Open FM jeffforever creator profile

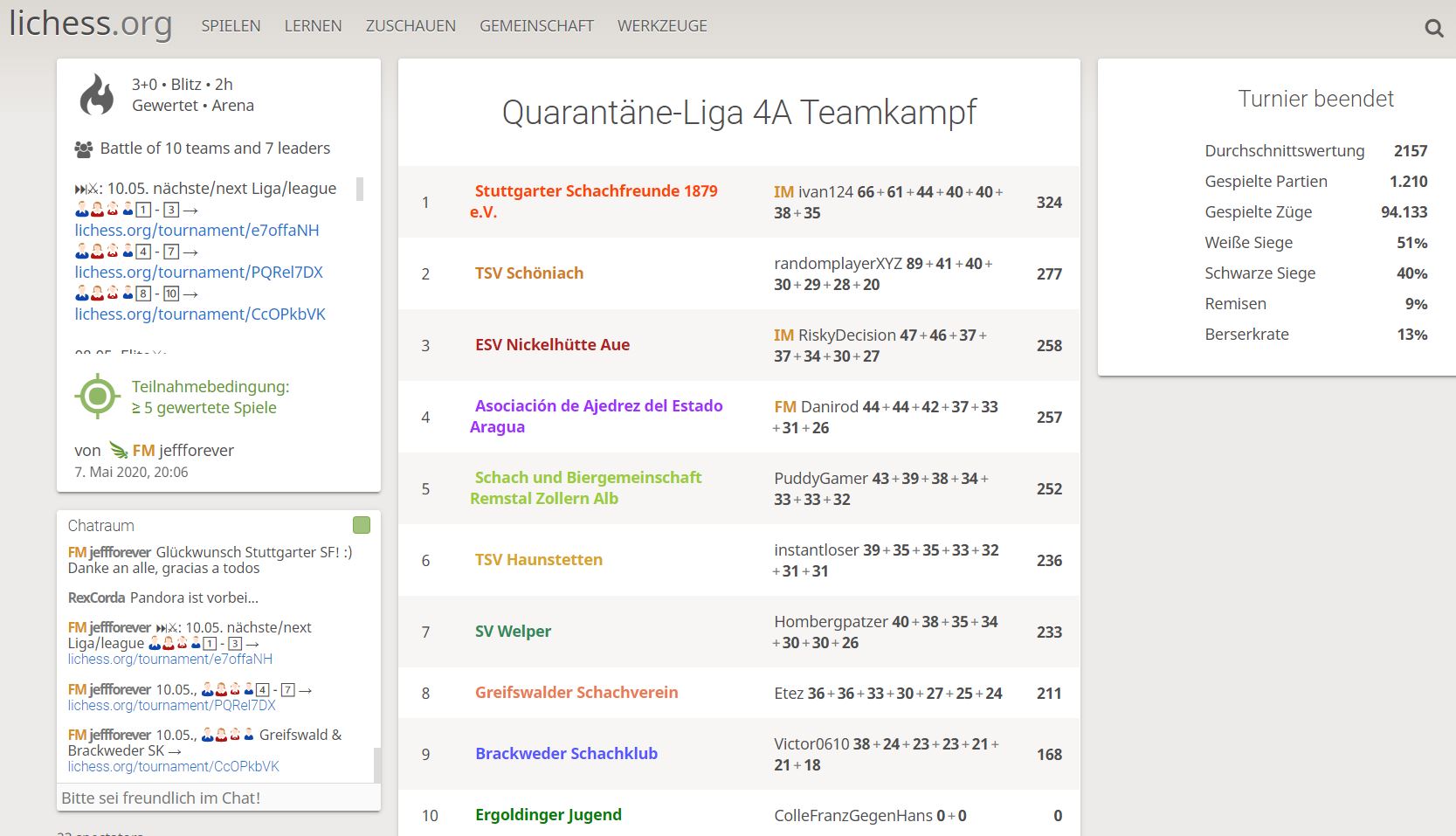[x=183, y=451]
